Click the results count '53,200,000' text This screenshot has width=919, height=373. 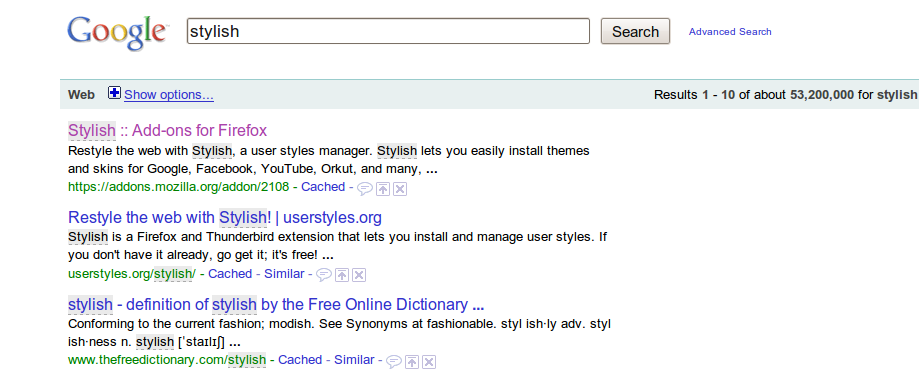pyautogui.click(x=822, y=95)
